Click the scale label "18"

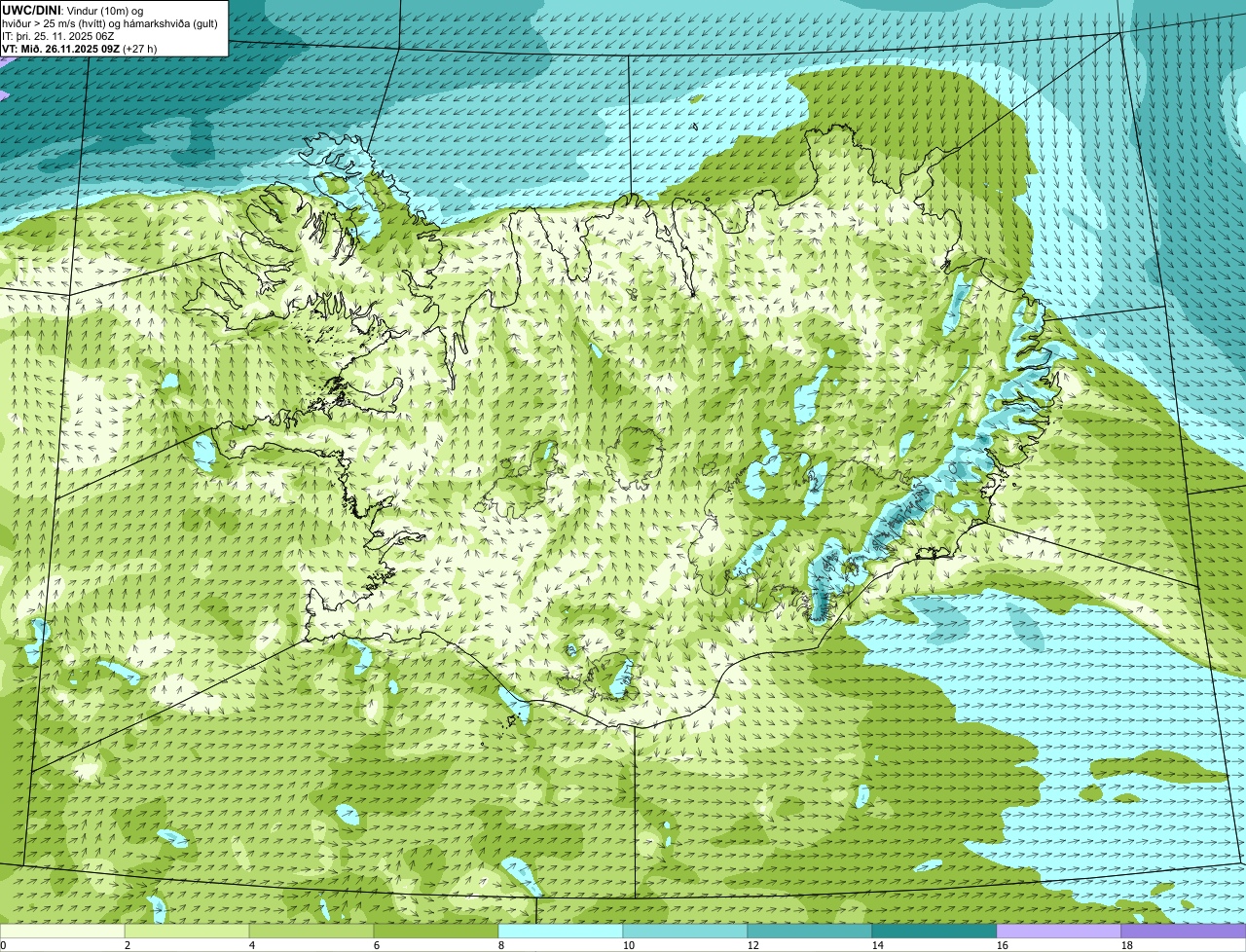[x=1127, y=945]
